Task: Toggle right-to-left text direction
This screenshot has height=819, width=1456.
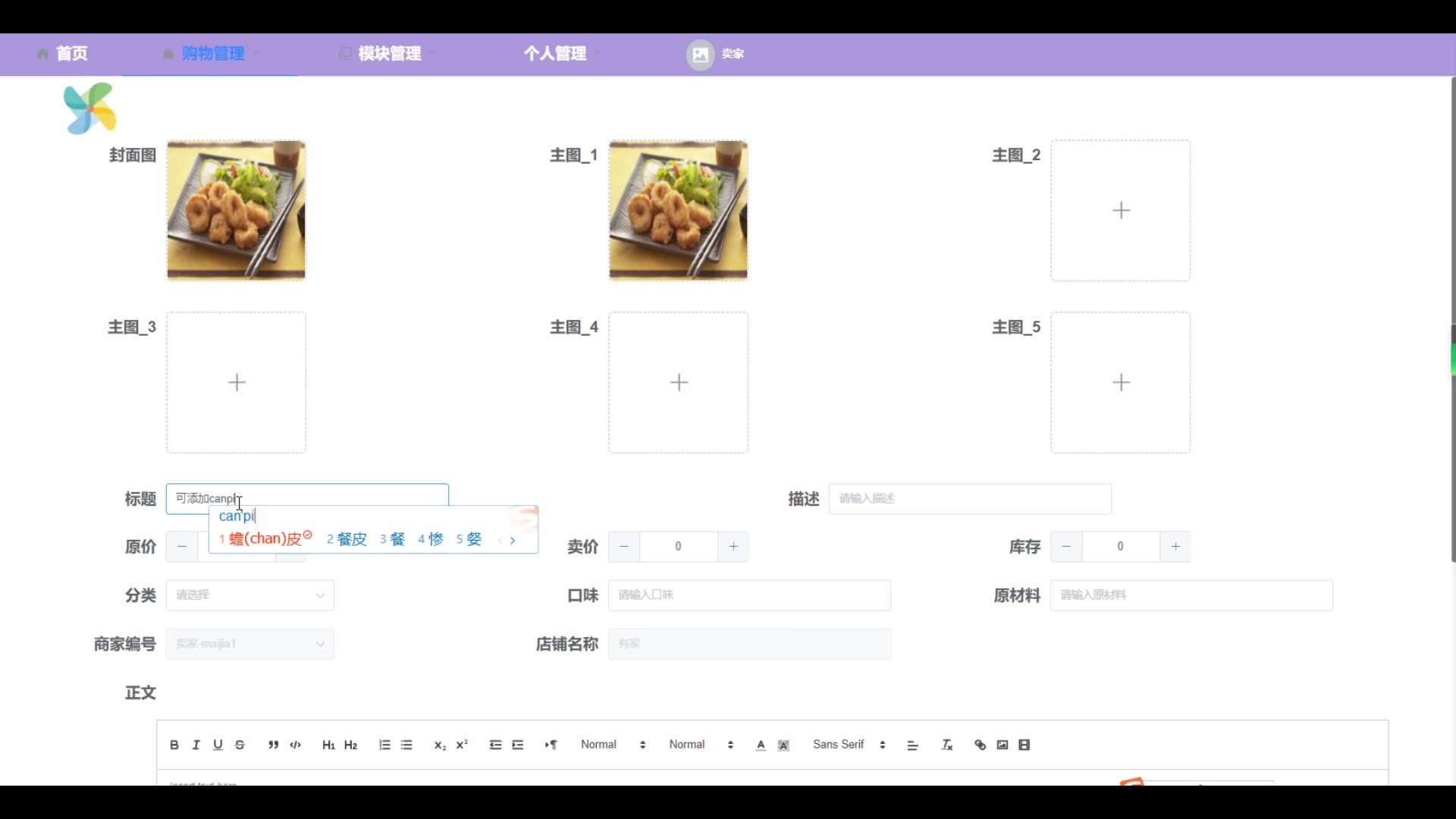Action: point(551,745)
